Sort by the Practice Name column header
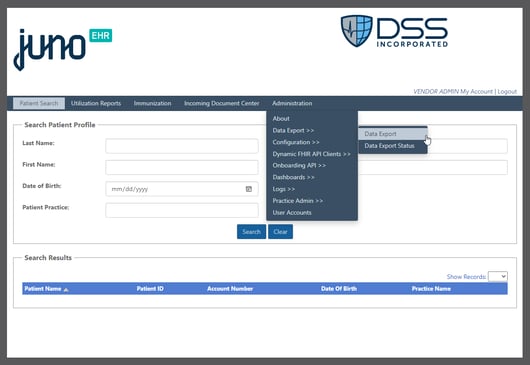Viewport: 530px width, 365px height. click(431, 289)
